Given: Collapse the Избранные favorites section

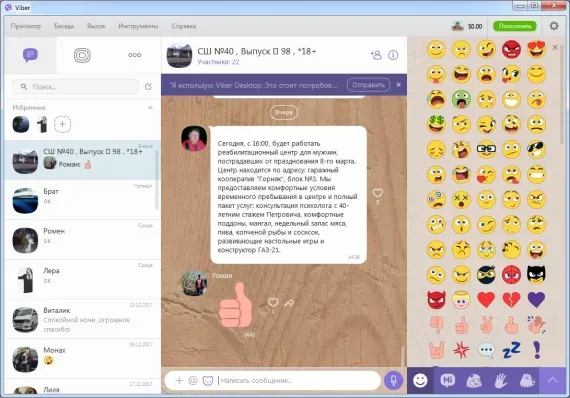Looking at the screenshot, I should point(150,108).
